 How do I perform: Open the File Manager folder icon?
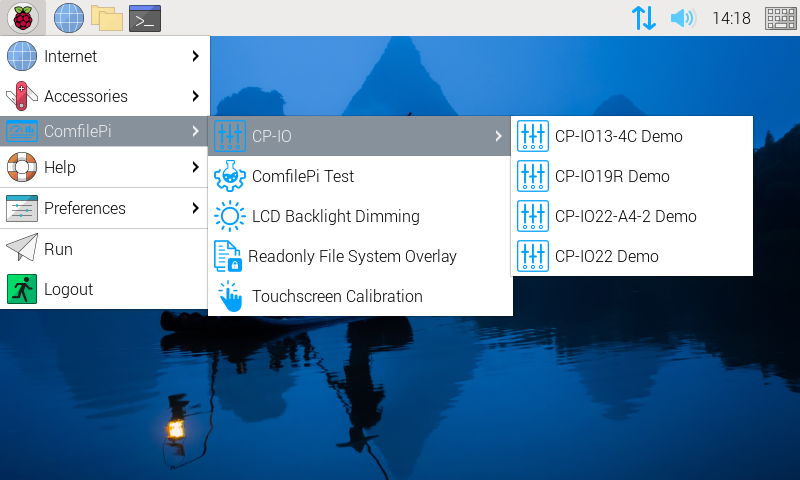(x=106, y=18)
